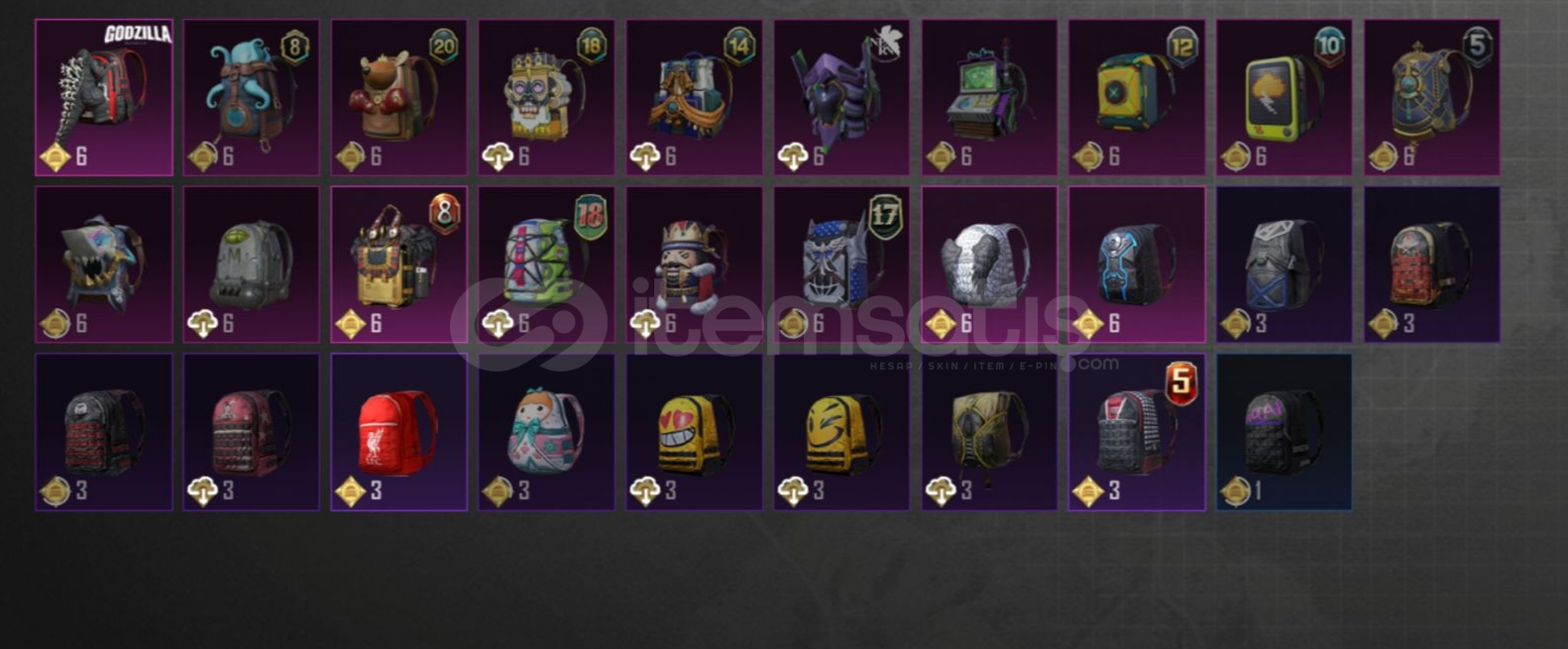Click the number 17 badge icon
Image resolution: width=1568 pixels, height=649 pixels.
click(884, 217)
